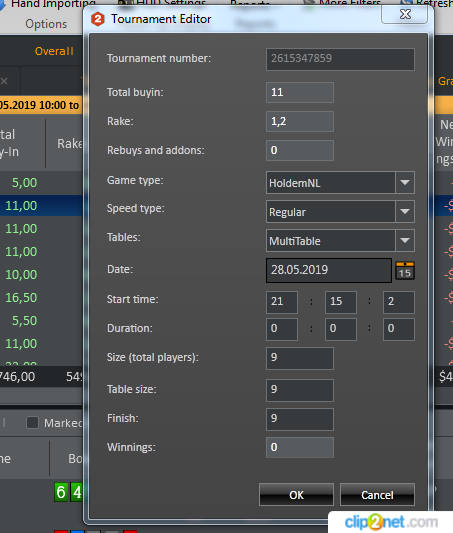Select the 5,50 buy-in row
This screenshot has height=533, width=453.
pyautogui.click(x=41, y=321)
